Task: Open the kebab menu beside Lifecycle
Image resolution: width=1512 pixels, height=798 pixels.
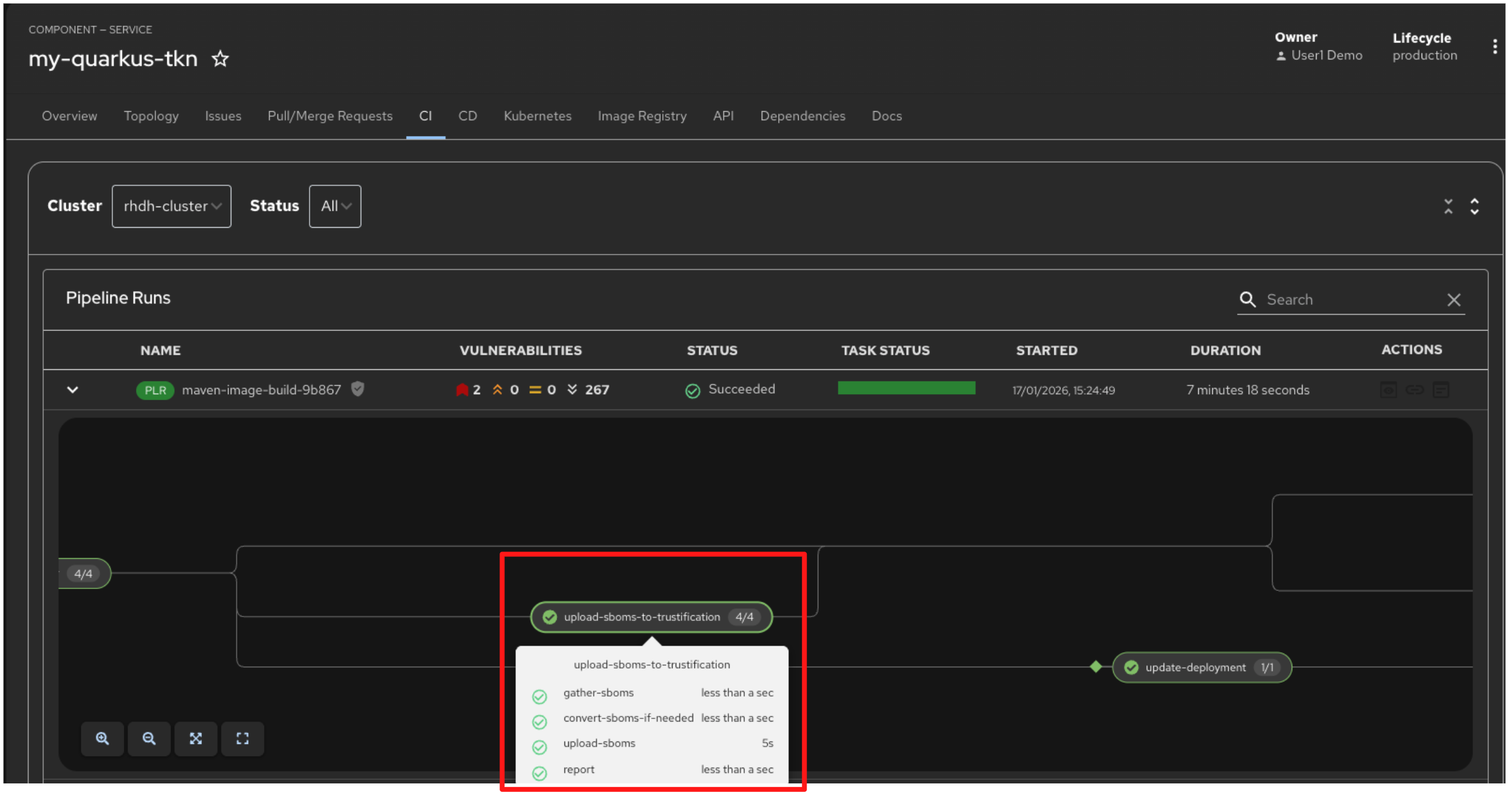Action: pos(1494,47)
